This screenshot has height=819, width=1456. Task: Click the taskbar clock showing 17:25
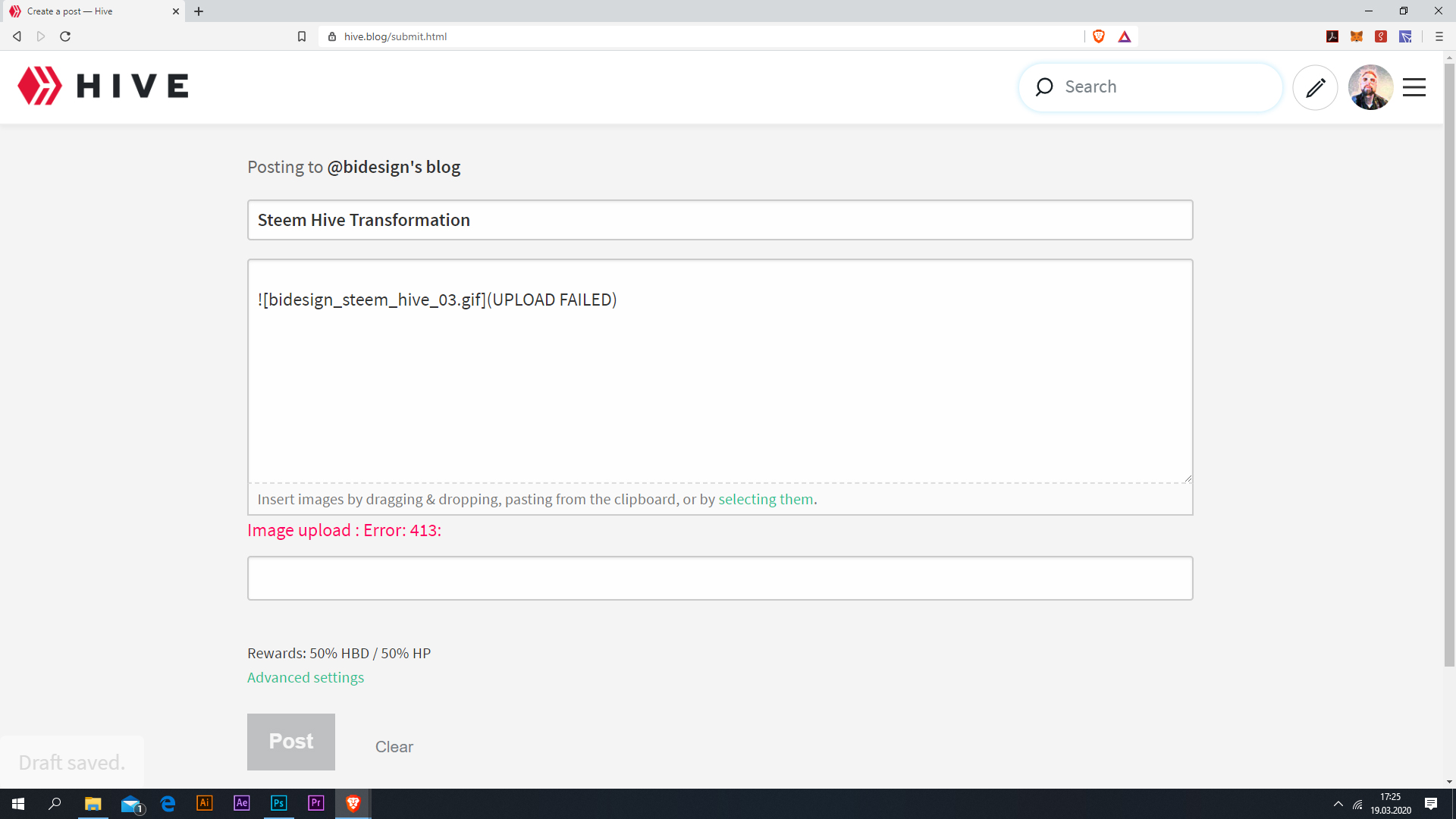tap(1391, 804)
